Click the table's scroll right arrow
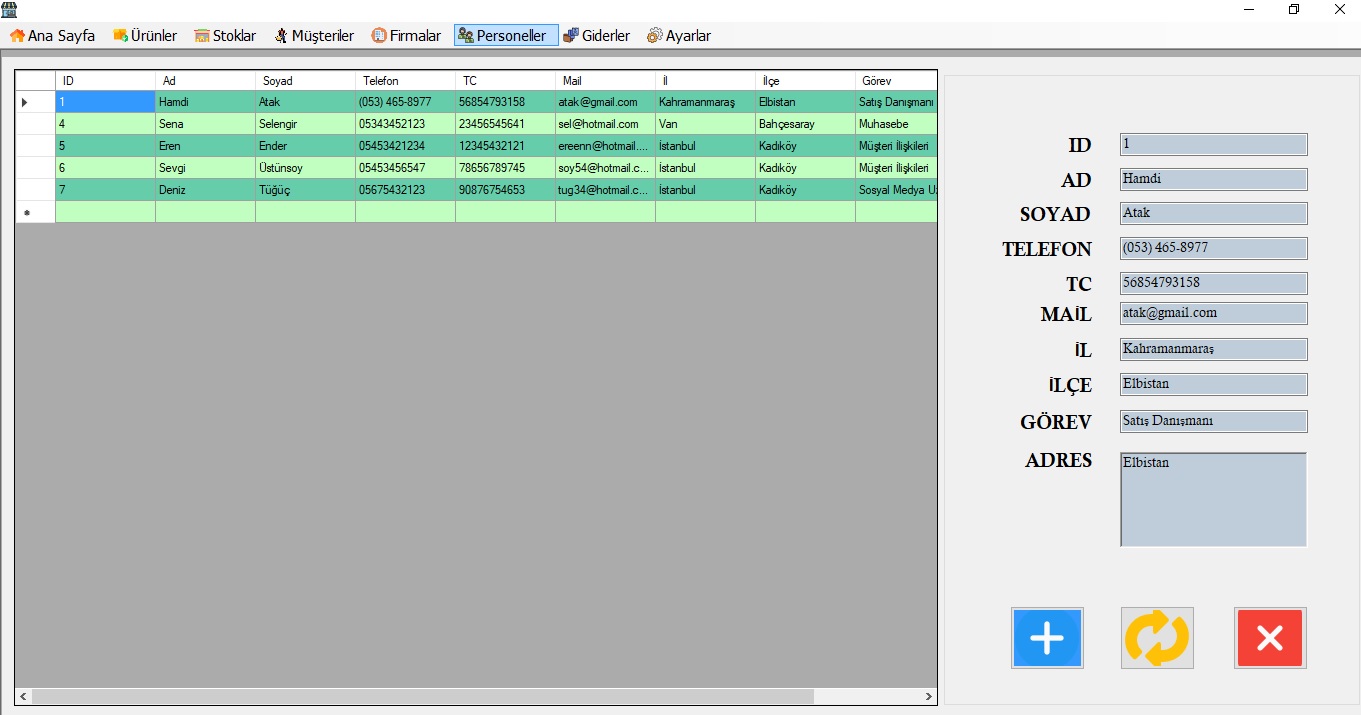 pyautogui.click(x=928, y=696)
